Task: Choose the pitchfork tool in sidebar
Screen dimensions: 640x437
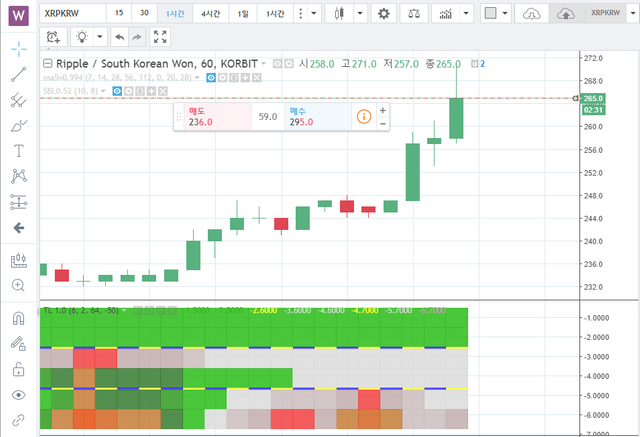Action: 18,100
